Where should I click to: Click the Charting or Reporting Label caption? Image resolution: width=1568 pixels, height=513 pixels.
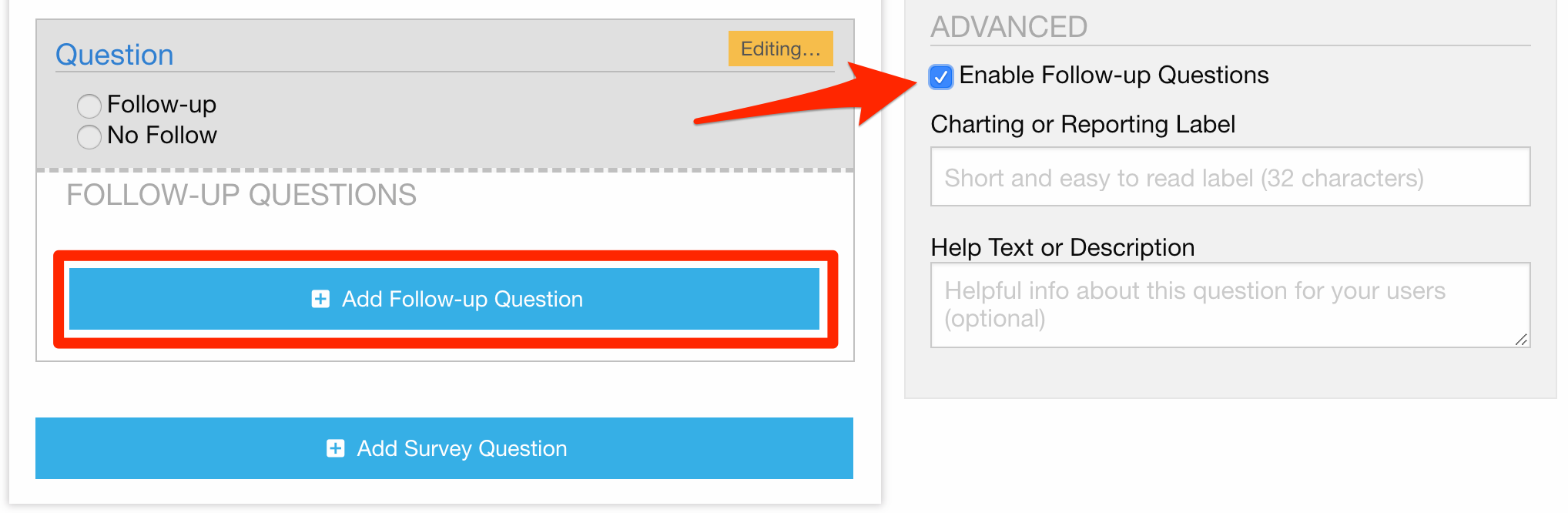click(x=1083, y=124)
